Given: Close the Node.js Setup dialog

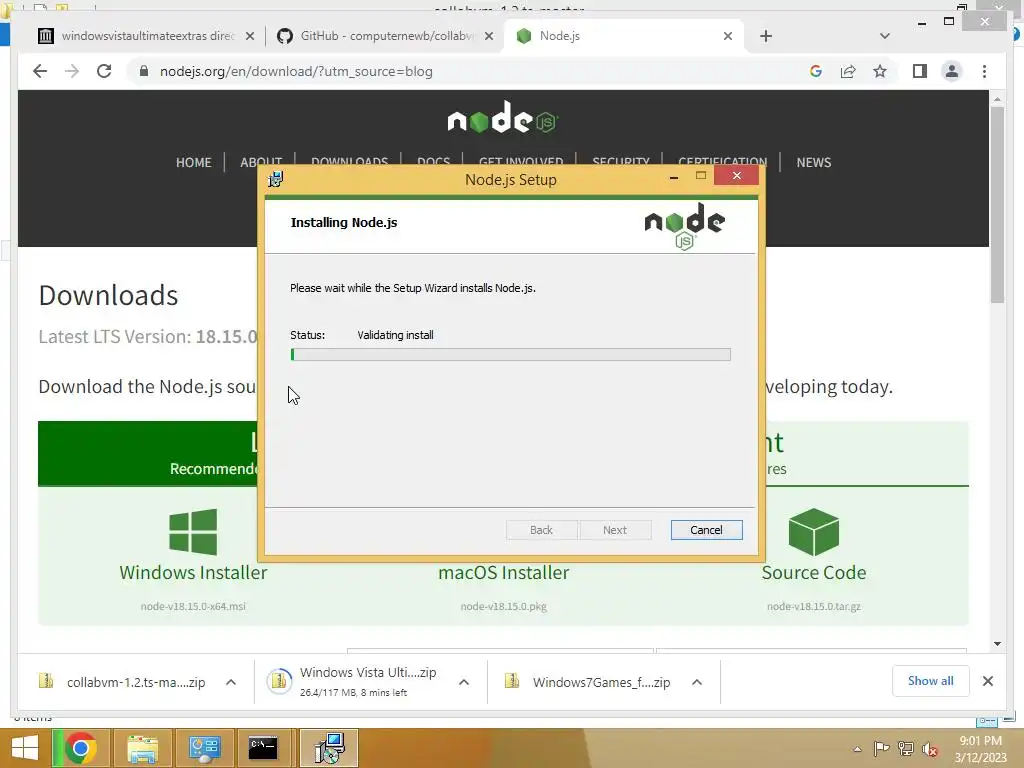Looking at the screenshot, I should point(736,176).
